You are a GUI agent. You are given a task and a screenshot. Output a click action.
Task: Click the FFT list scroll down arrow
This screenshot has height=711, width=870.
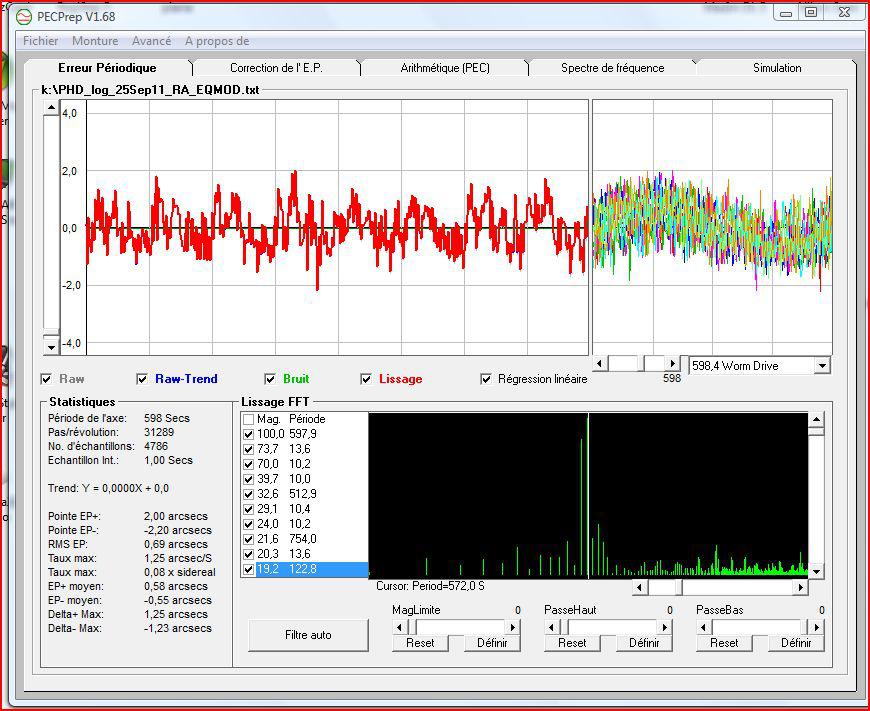[x=817, y=571]
